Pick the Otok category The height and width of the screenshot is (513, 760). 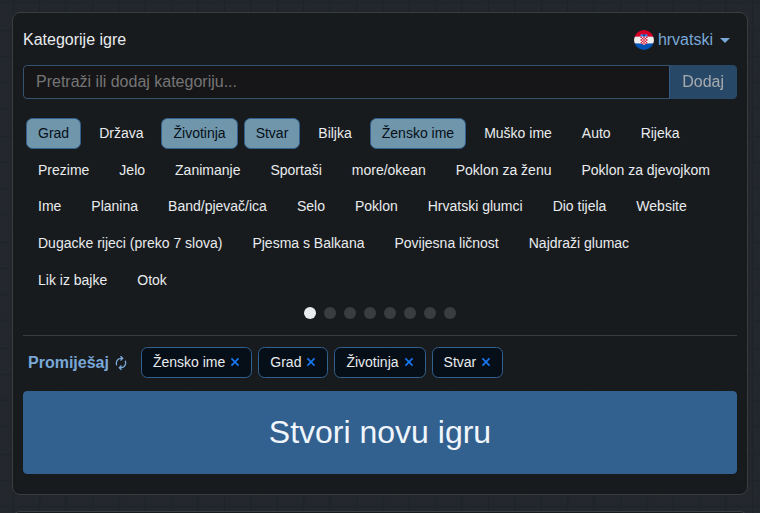pyautogui.click(x=152, y=280)
